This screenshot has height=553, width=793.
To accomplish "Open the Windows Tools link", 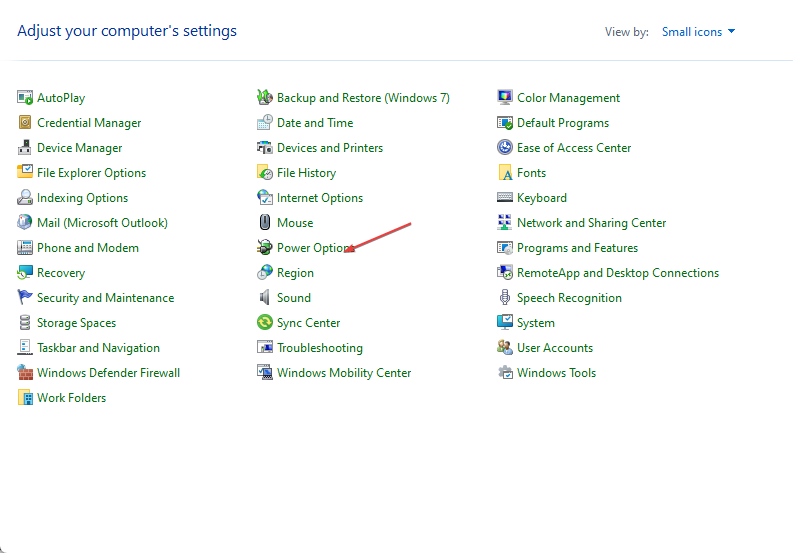I will [x=556, y=373].
